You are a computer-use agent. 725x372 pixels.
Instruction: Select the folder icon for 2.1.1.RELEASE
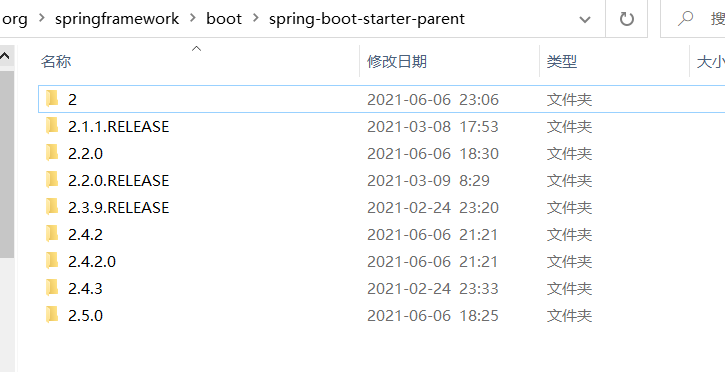click(x=52, y=126)
